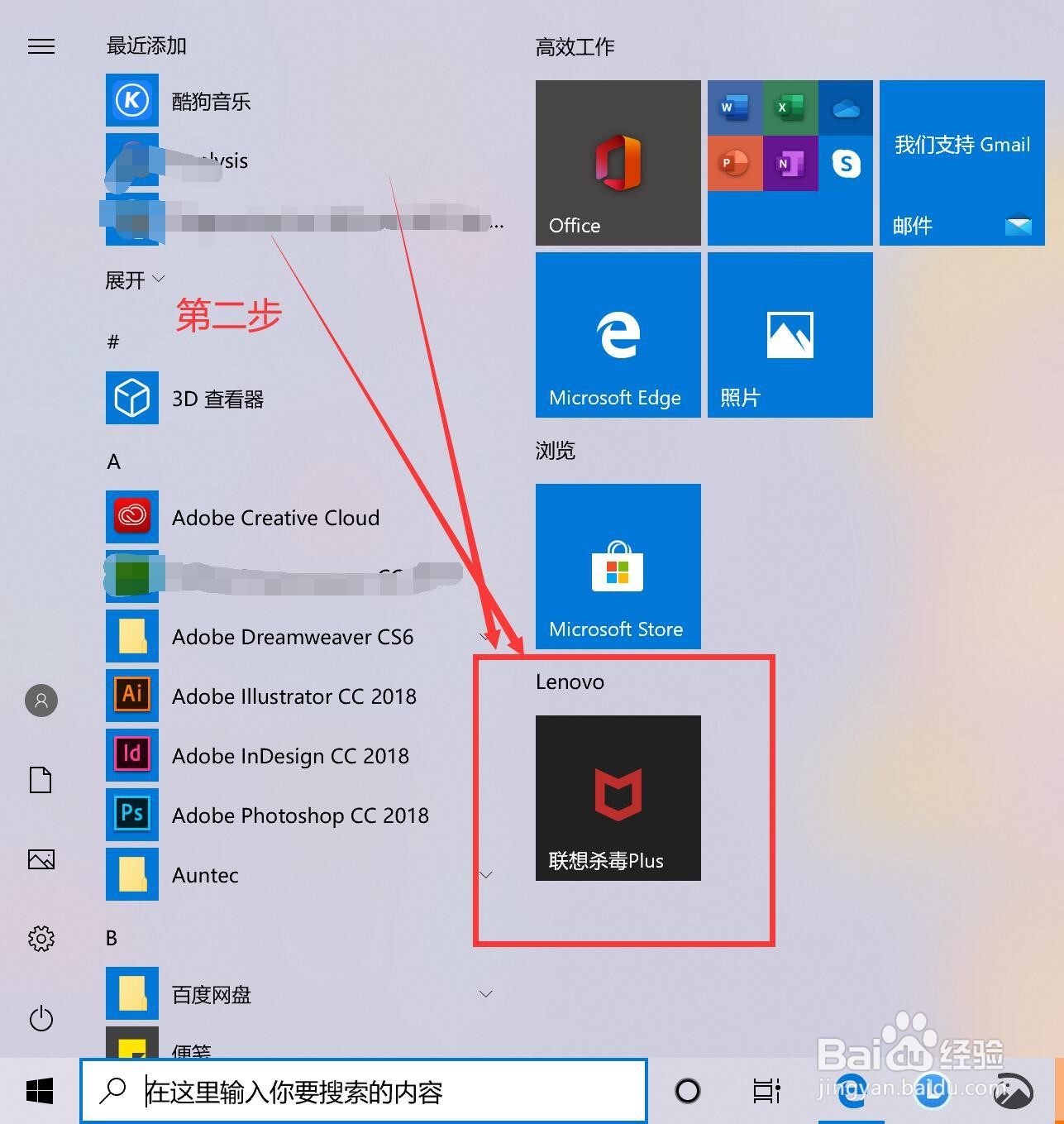This screenshot has width=1064, height=1124.
Task: Open the 邮件 Mail tile
Action: (962, 163)
